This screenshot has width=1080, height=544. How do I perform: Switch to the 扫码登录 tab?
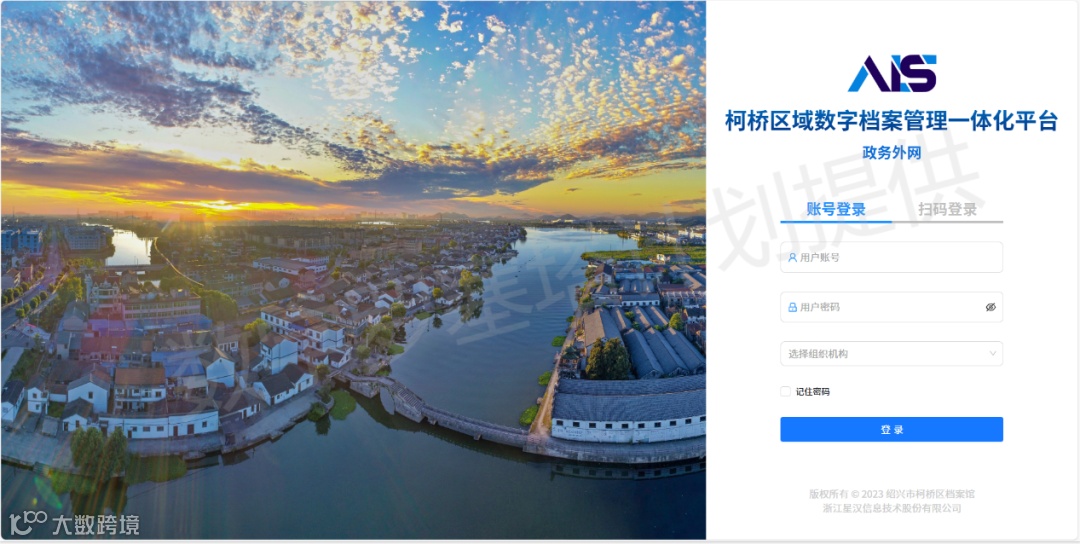[947, 209]
